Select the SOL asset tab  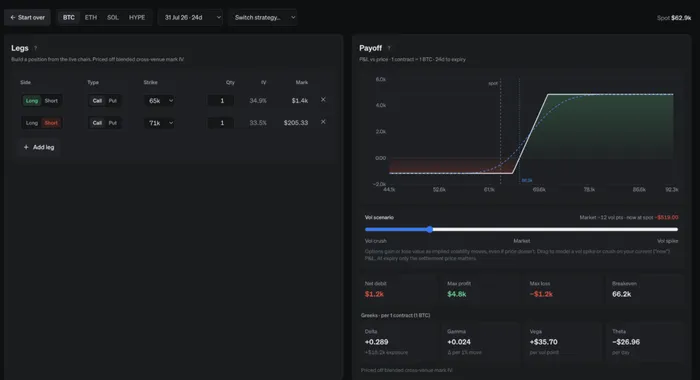[x=113, y=17]
